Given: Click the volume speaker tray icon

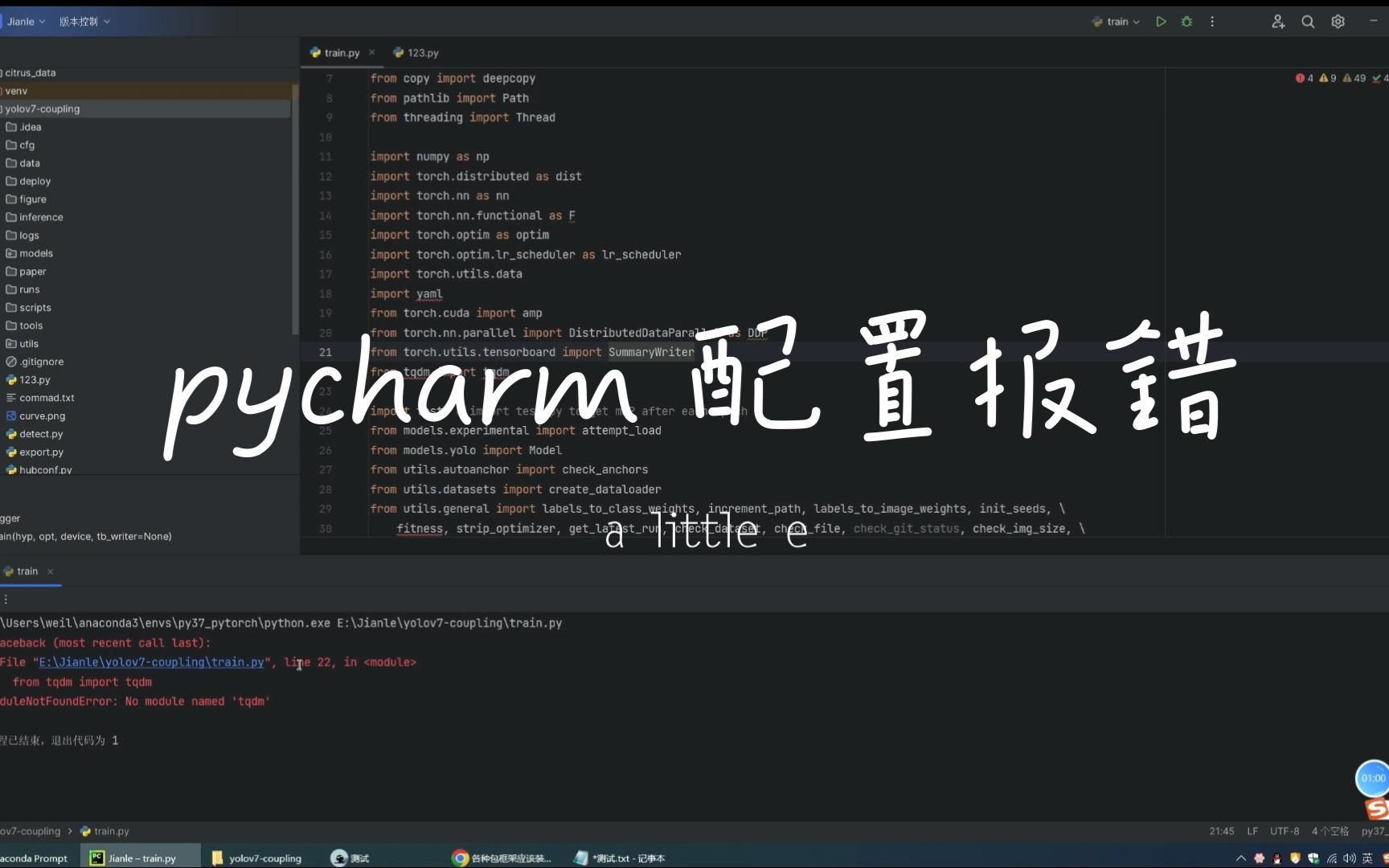Looking at the screenshot, I should pyautogui.click(x=1349, y=858).
